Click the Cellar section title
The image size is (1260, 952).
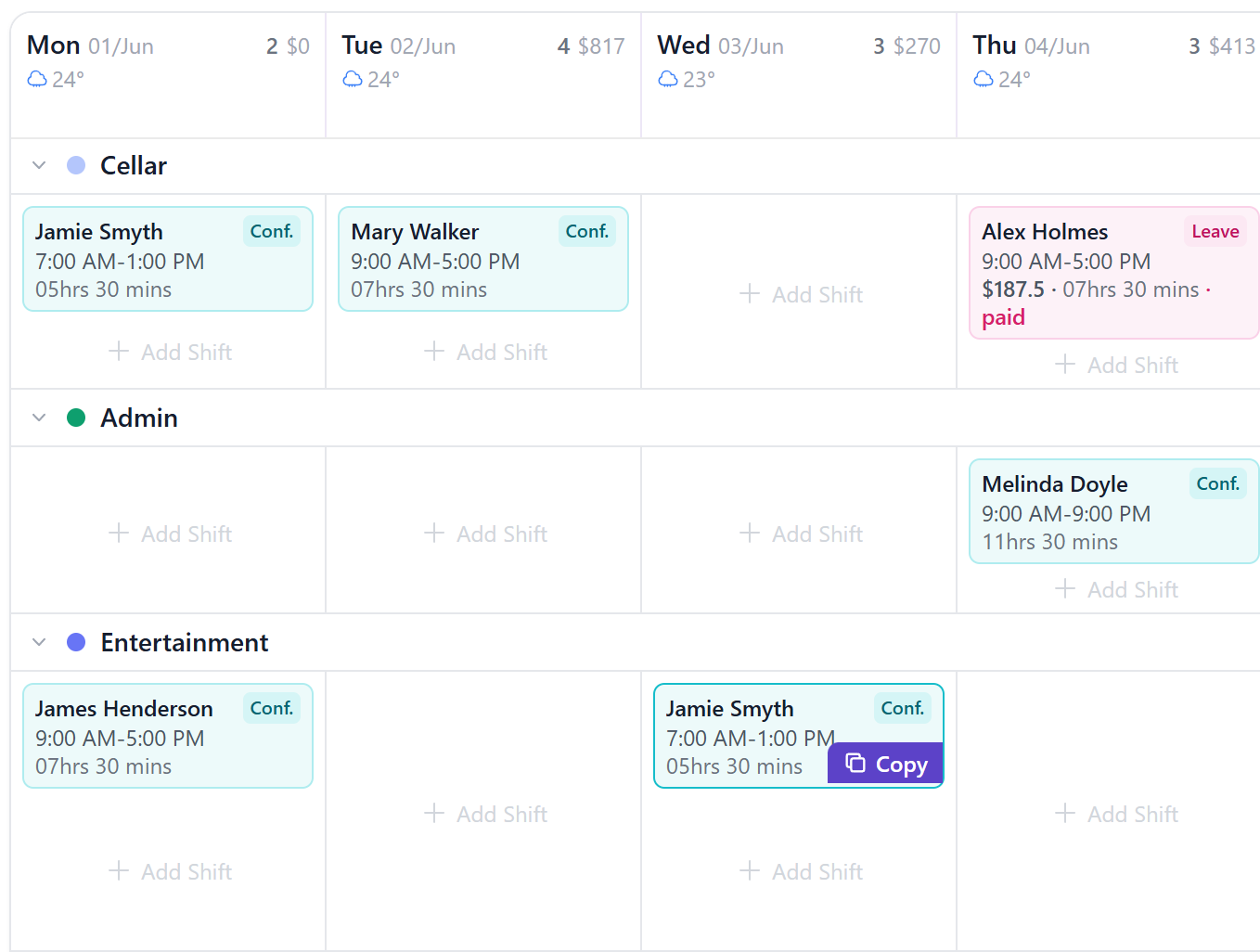(134, 165)
